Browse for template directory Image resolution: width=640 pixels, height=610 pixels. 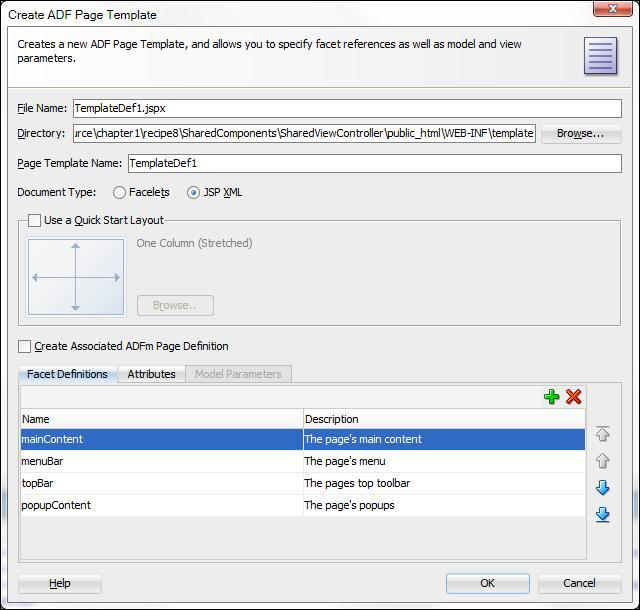pyautogui.click(x=581, y=134)
